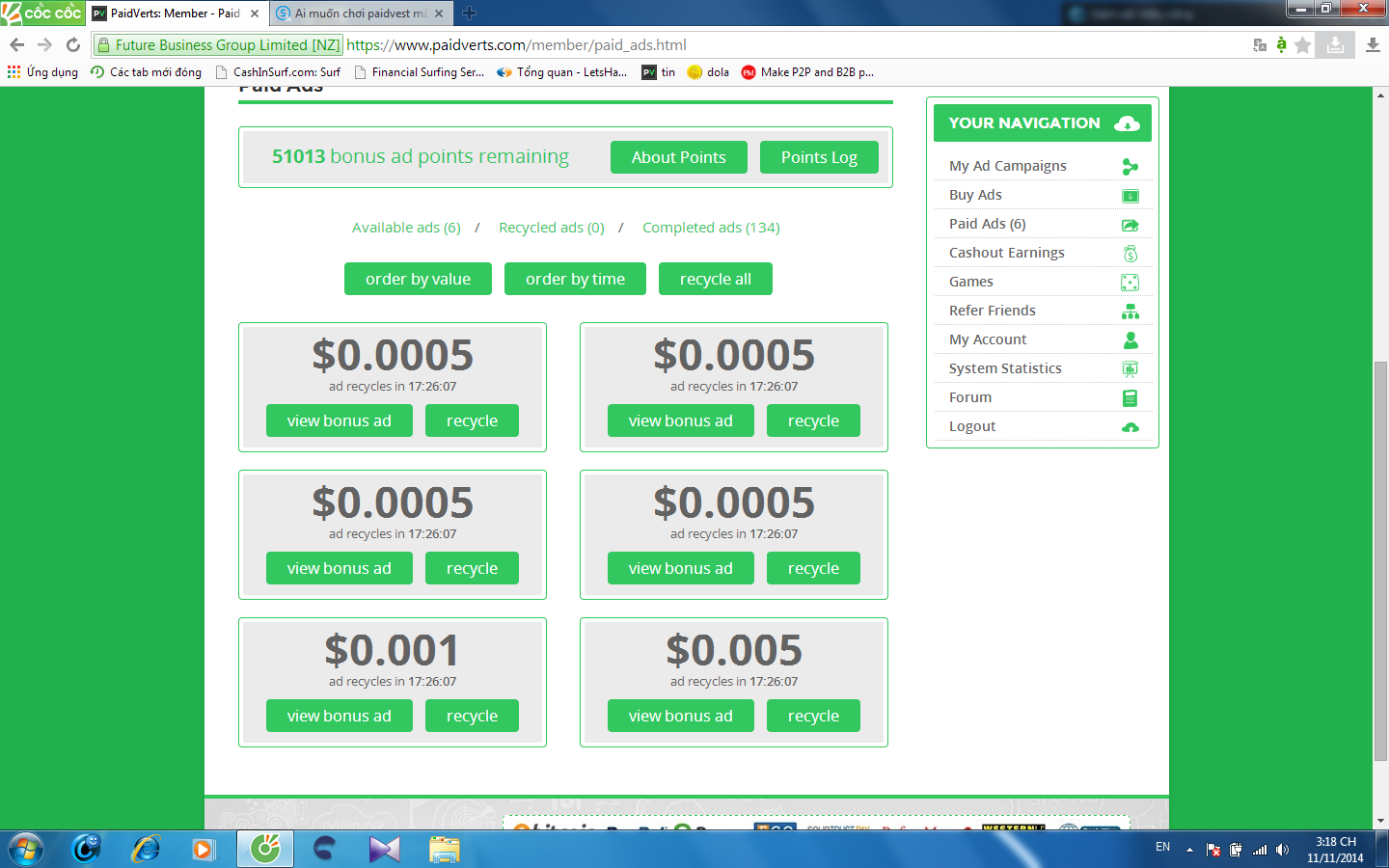Click the Cốc Cốc browser taskbar icon
The image size is (1389, 868).
pos(265,849)
